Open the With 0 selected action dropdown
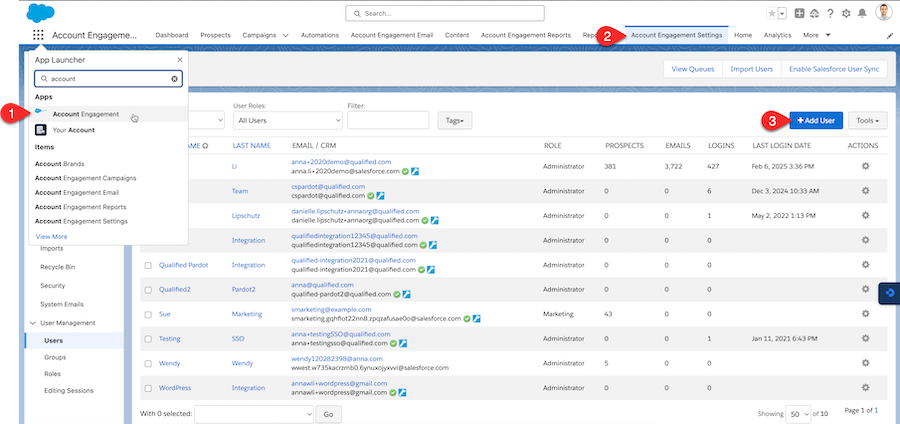 (x=254, y=414)
